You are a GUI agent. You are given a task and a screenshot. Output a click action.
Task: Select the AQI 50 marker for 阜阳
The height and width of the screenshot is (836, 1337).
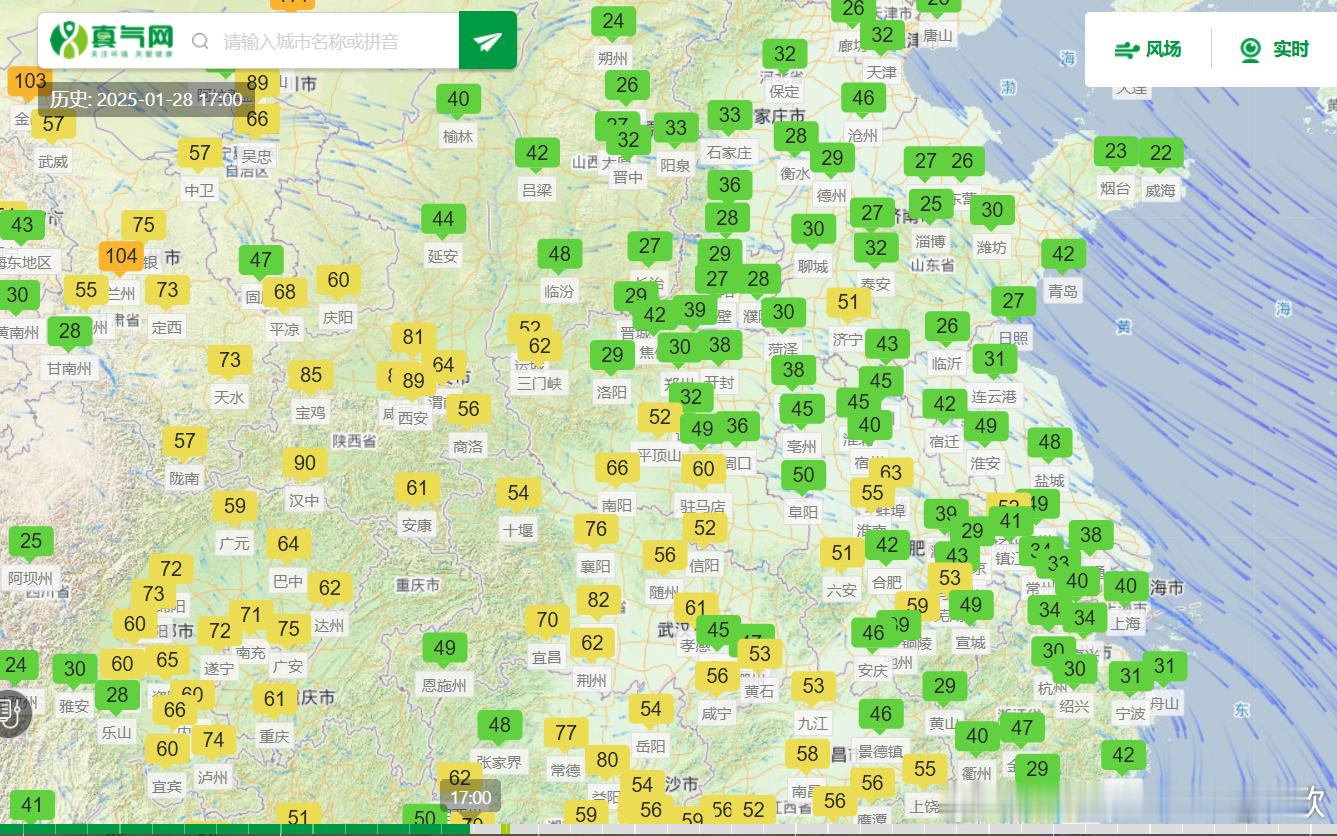pyautogui.click(x=803, y=475)
